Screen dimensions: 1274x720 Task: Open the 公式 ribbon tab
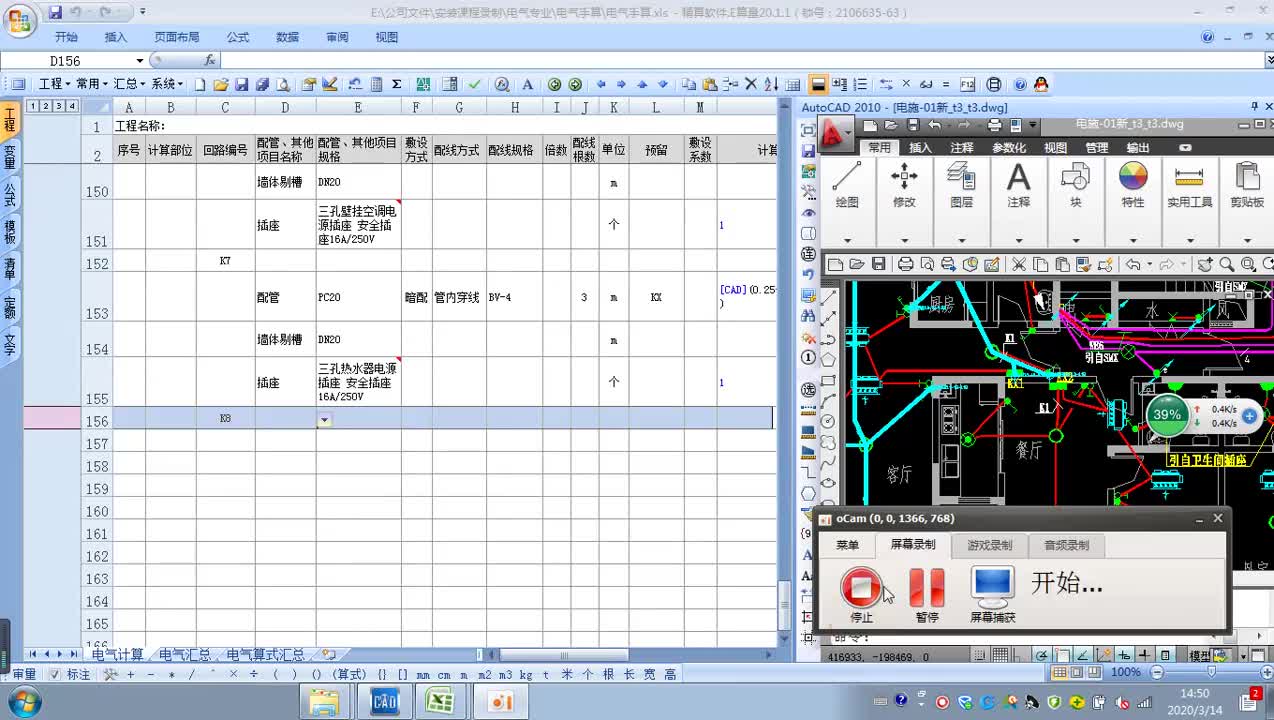pyautogui.click(x=238, y=37)
